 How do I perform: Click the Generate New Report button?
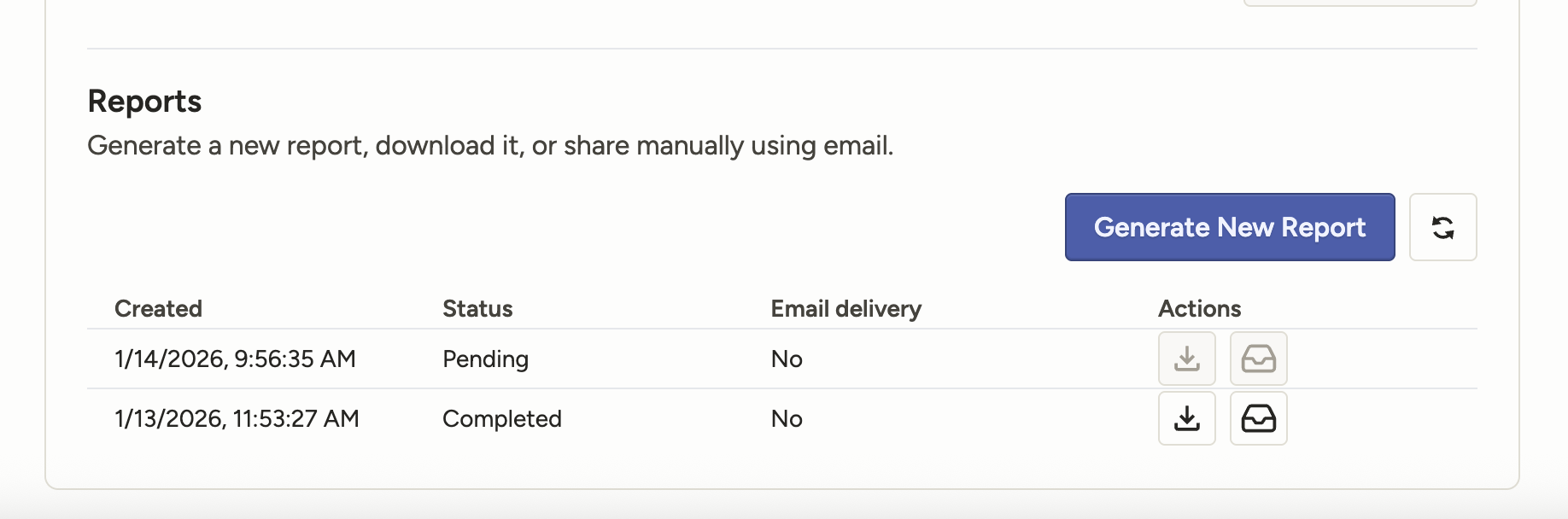click(1230, 227)
